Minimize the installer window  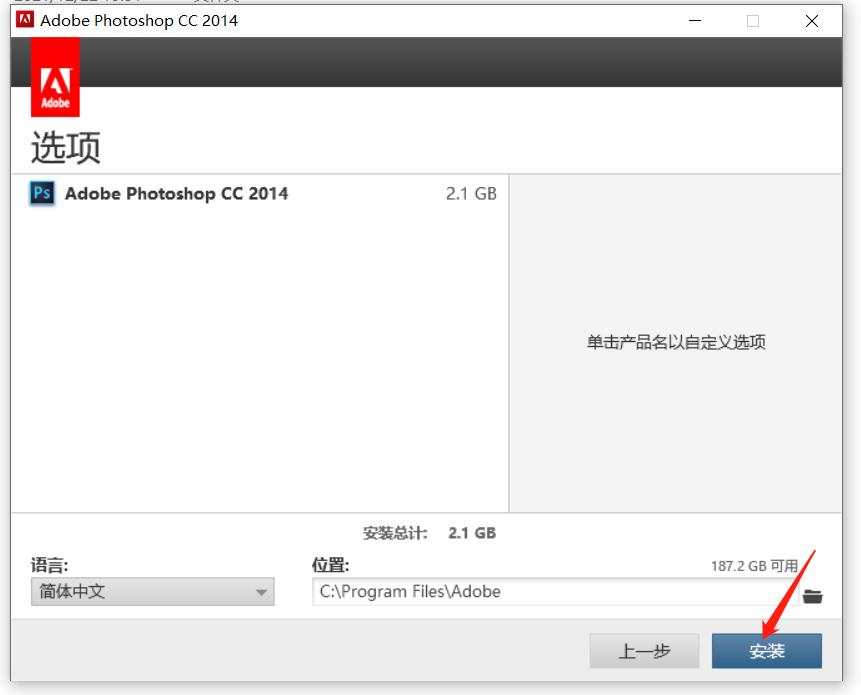694,21
